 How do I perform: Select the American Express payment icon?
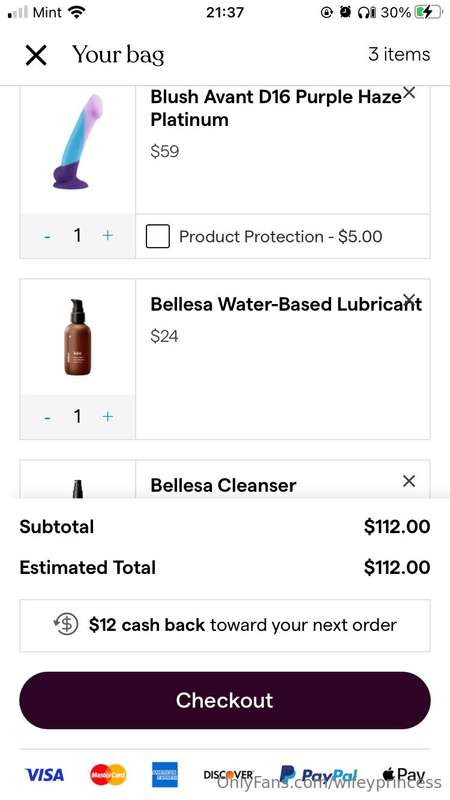pyautogui.click(x=165, y=774)
